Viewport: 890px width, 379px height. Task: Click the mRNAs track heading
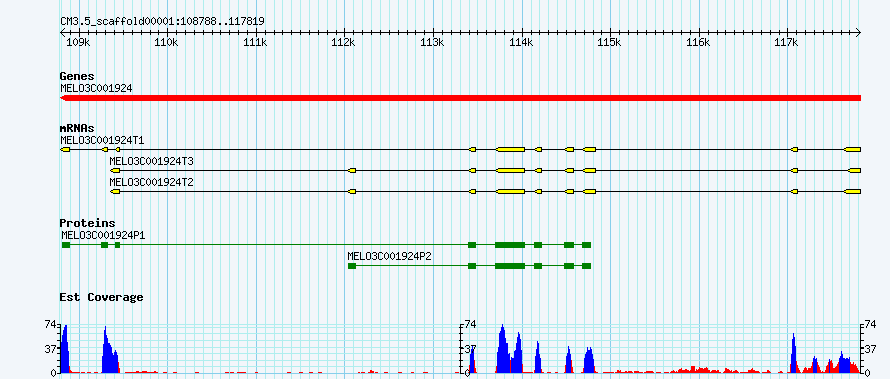pyautogui.click(x=77, y=128)
